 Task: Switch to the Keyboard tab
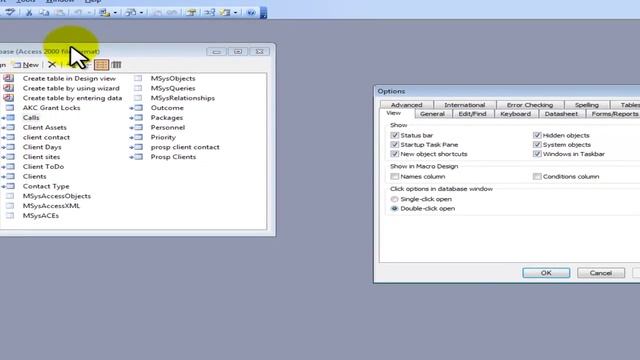point(516,114)
